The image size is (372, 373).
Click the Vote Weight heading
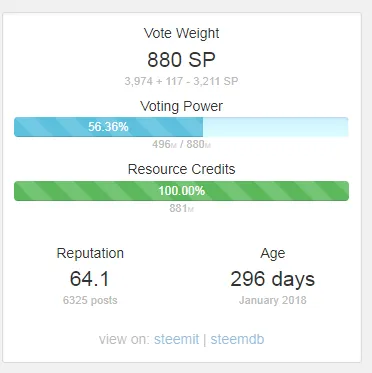(x=181, y=33)
